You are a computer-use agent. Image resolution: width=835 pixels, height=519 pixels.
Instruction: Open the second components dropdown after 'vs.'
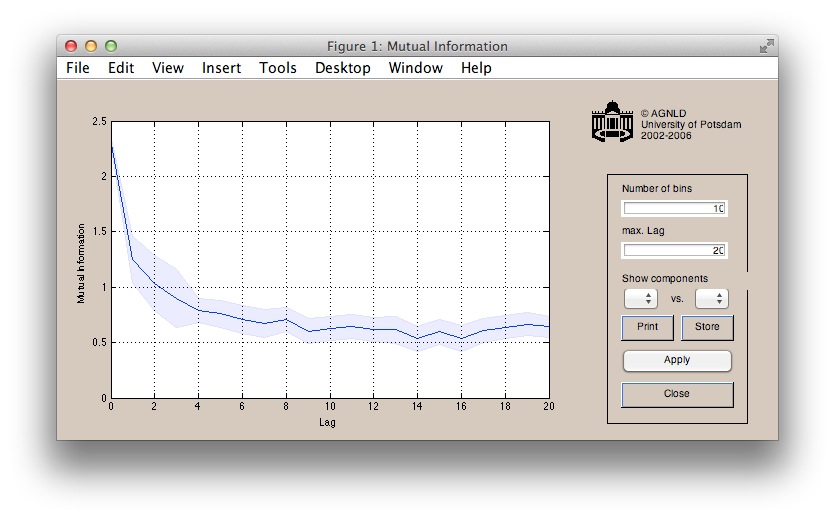click(x=711, y=299)
